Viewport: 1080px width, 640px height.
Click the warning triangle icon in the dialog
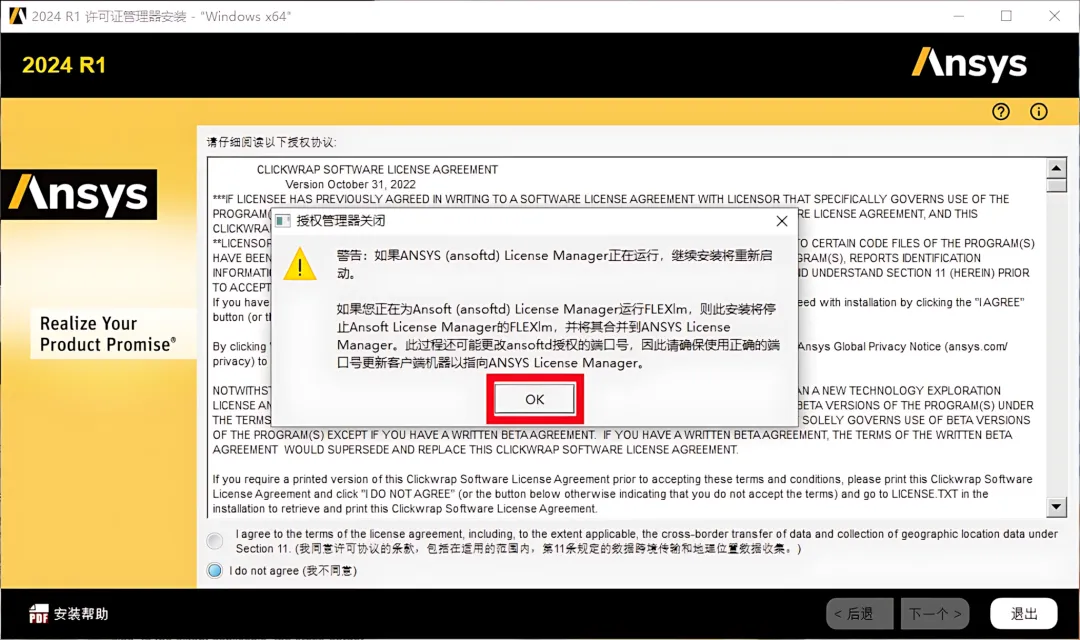[x=300, y=265]
